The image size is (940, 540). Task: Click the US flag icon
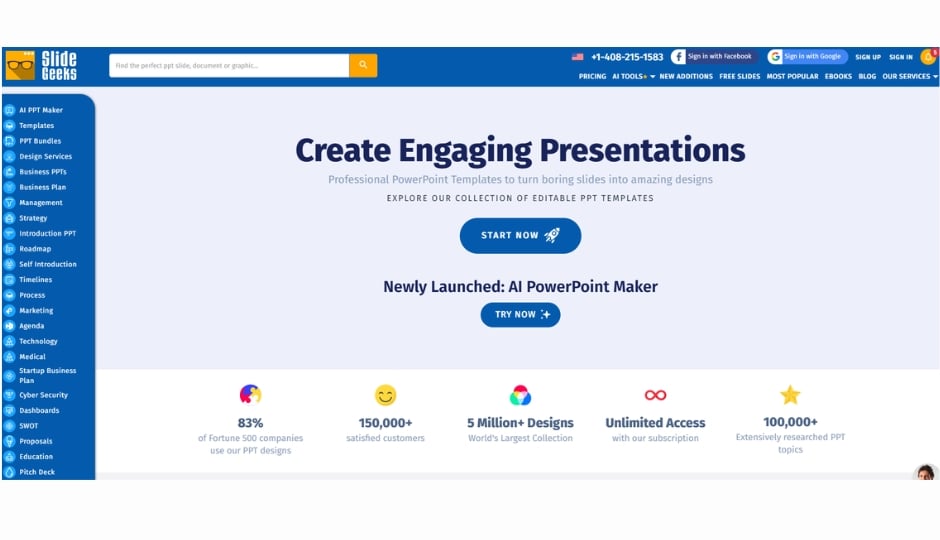tap(577, 57)
